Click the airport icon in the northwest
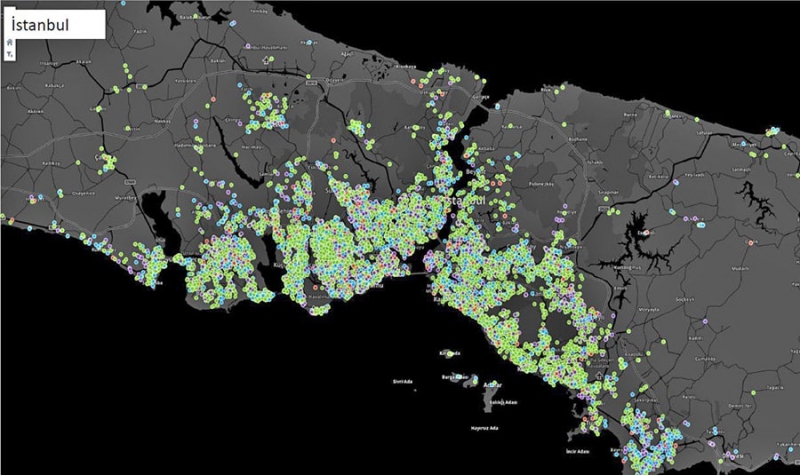Image resolution: width=800 pixels, height=475 pixels. tap(265, 60)
